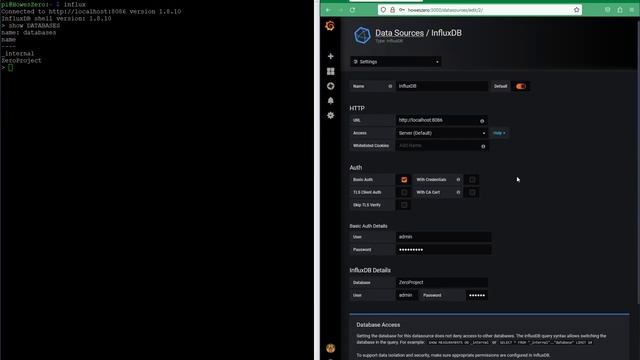
Task: Click the info icon beside Name label
Action: pos(390,86)
